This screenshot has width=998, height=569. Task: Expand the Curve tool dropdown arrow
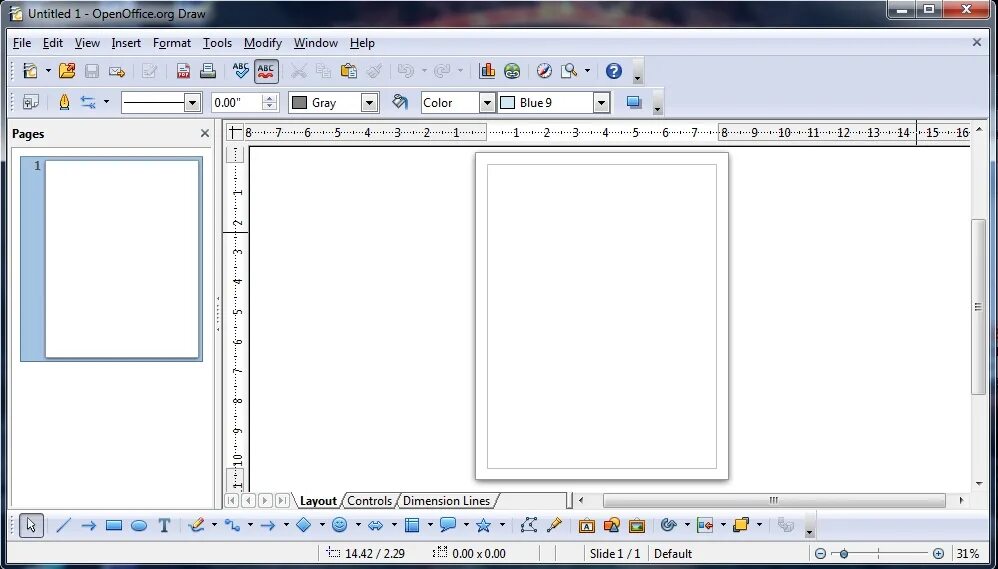tap(214, 525)
